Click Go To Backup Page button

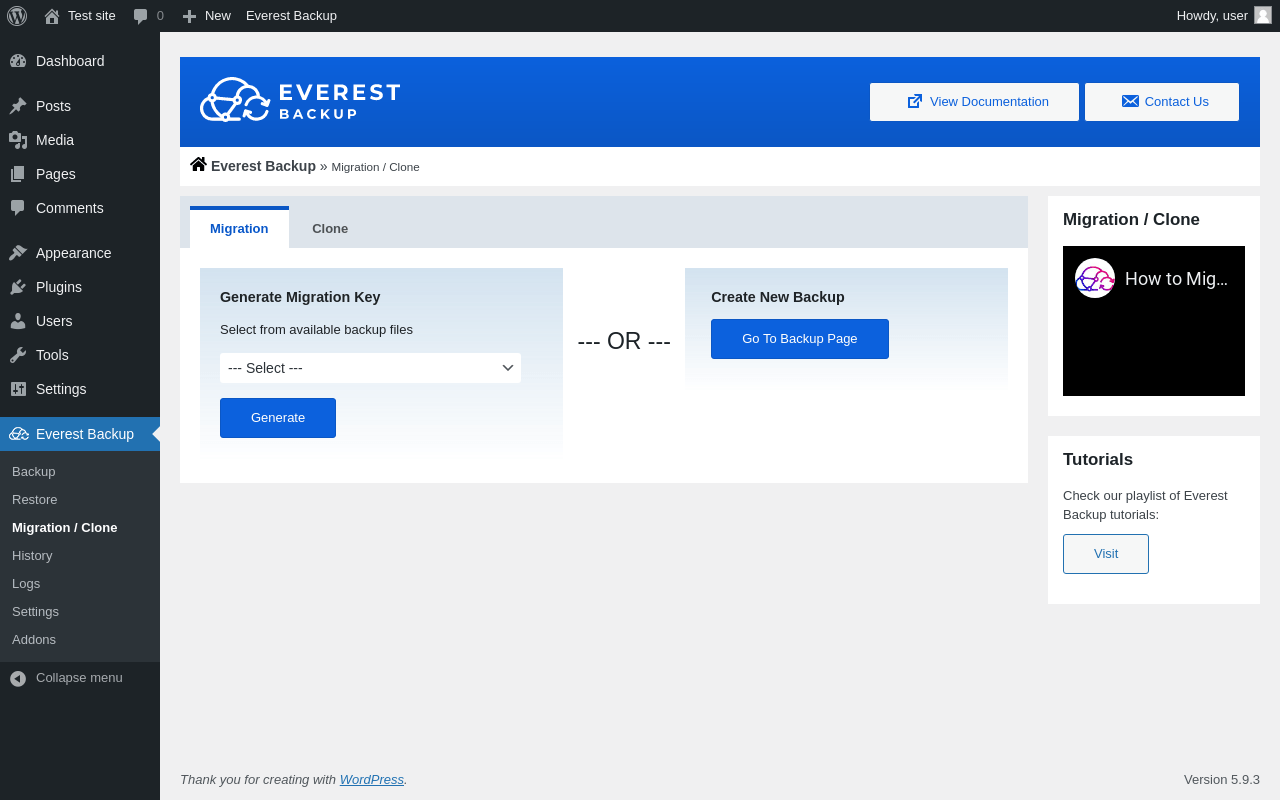pyautogui.click(x=800, y=339)
